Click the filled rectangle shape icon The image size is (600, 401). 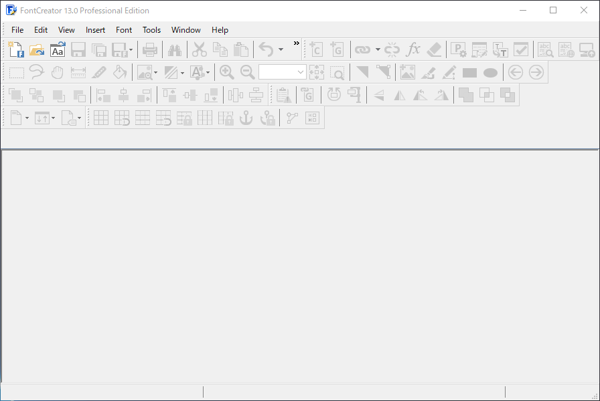(x=470, y=73)
